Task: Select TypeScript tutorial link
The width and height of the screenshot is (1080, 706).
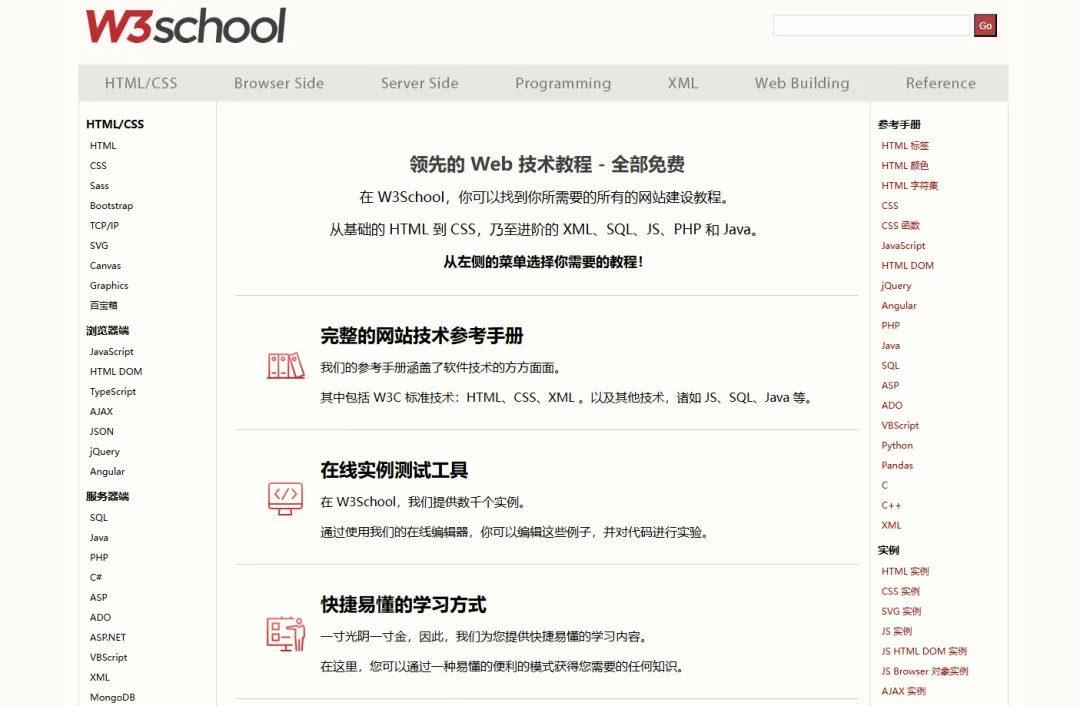Action: [113, 391]
